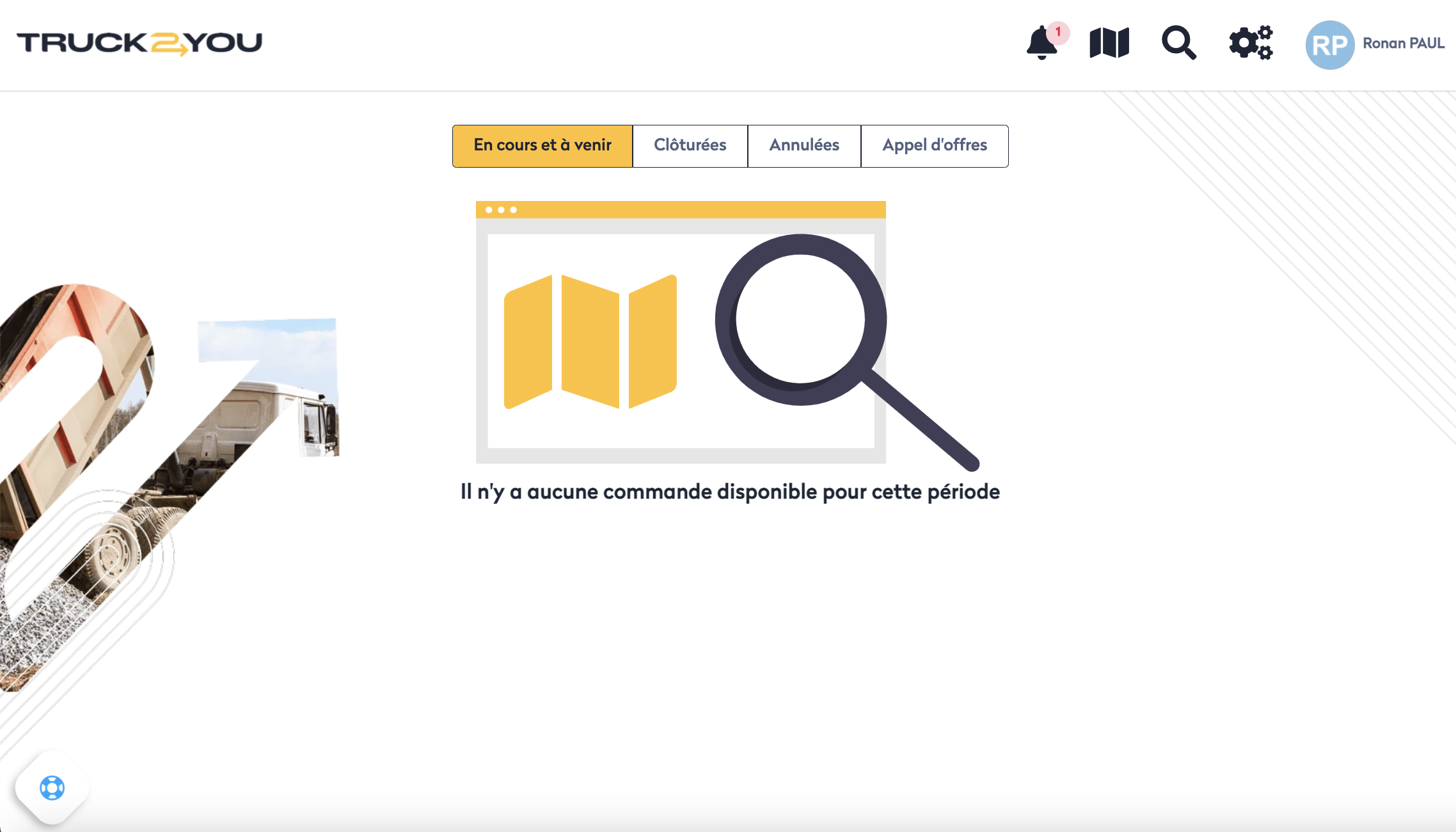Click the 'aucune commande disponible' message
This screenshot has height=832, width=1456.
(x=730, y=492)
